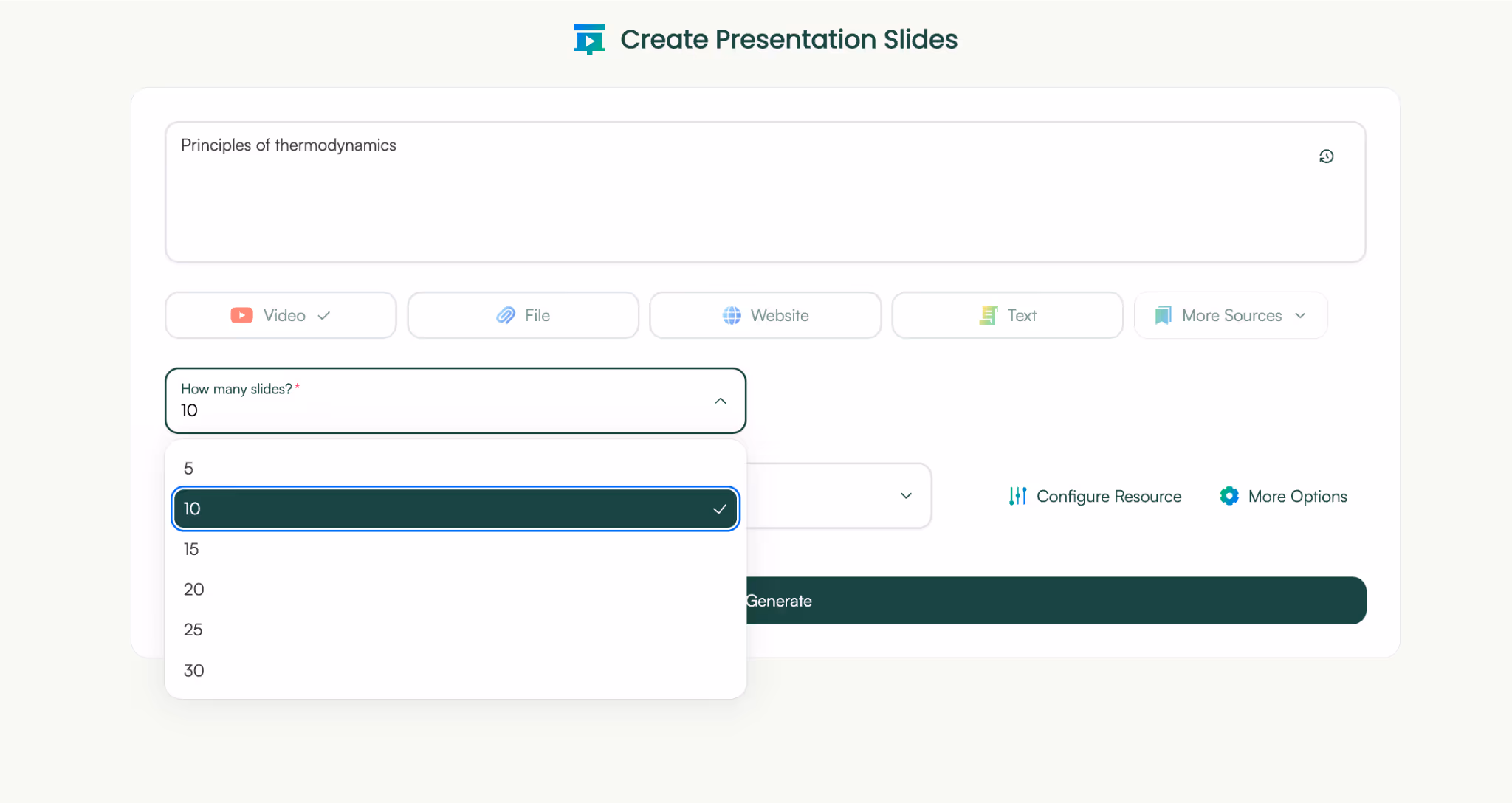Collapse the How many slides dropdown
The image size is (1512, 803).
point(719,401)
